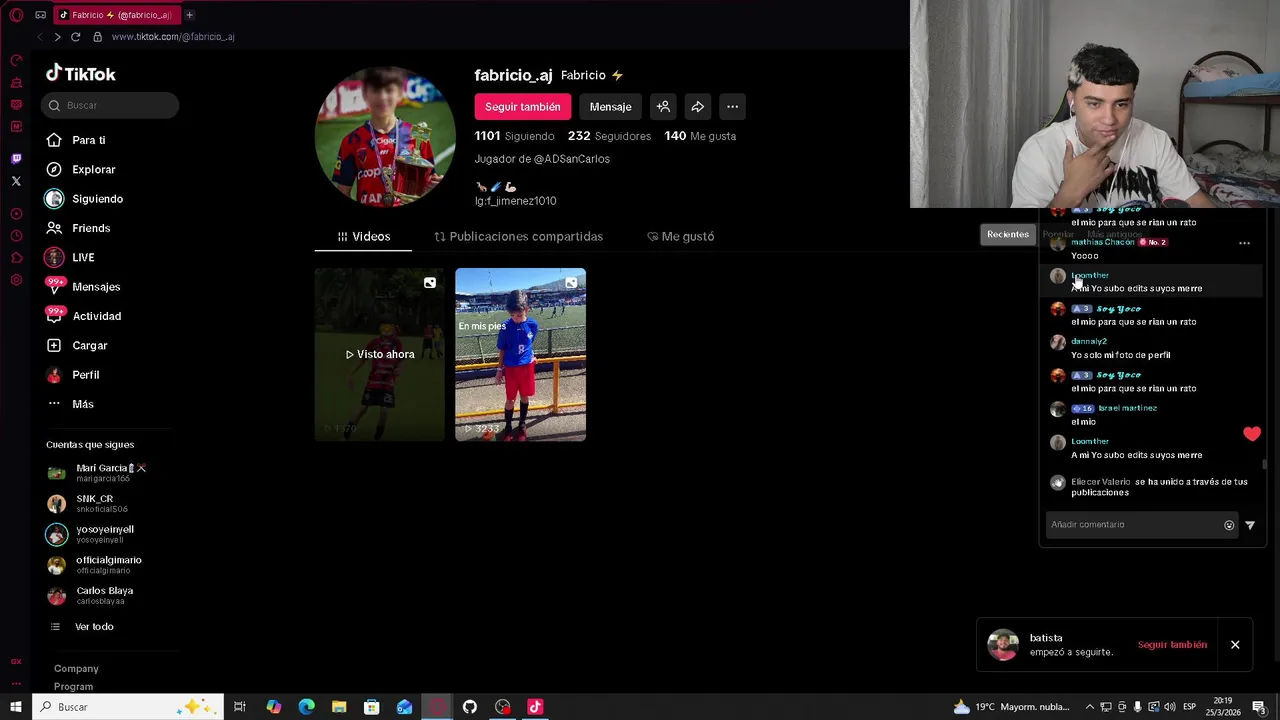Open Visto ahora video thumbnail
This screenshot has width=1280, height=720.
[x=380, y=355]
